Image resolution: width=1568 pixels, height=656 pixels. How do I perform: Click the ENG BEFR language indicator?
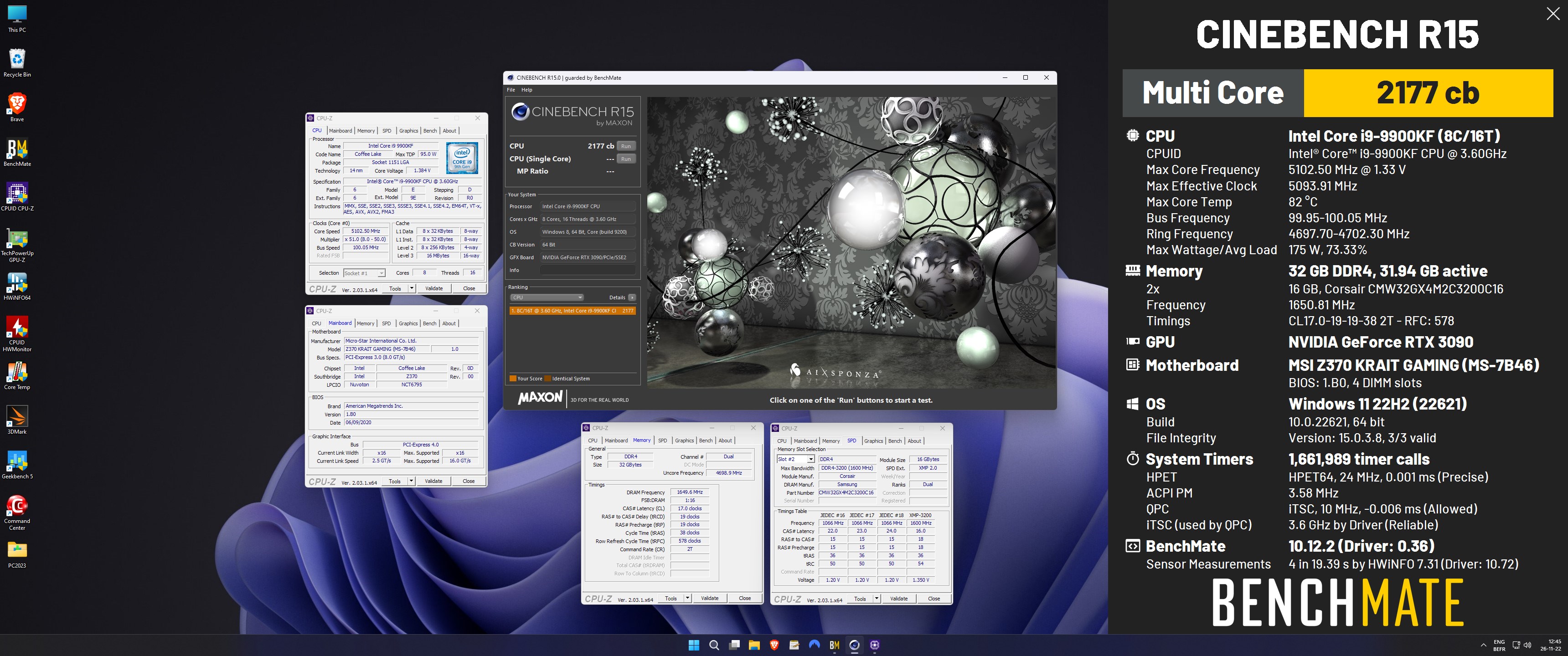click(x=1499, y=645)
